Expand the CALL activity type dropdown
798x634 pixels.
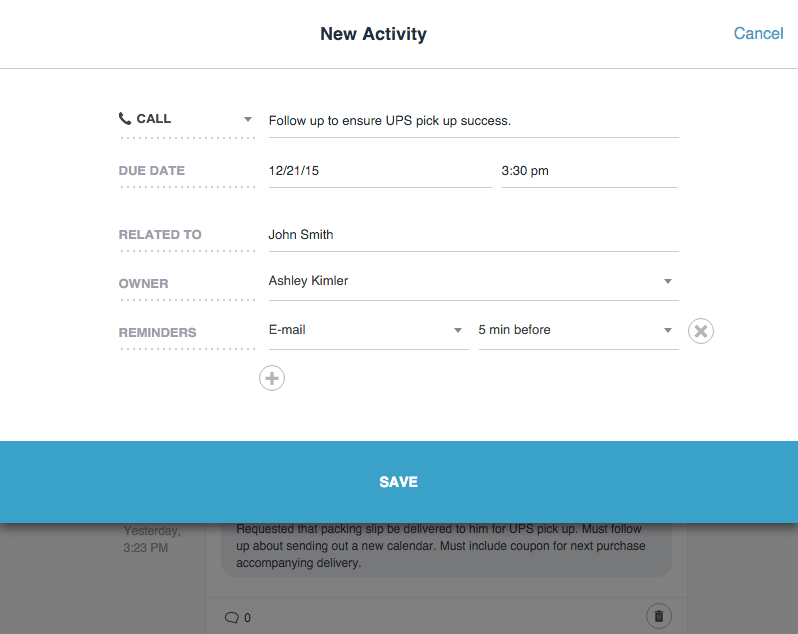tap(248, 120)
